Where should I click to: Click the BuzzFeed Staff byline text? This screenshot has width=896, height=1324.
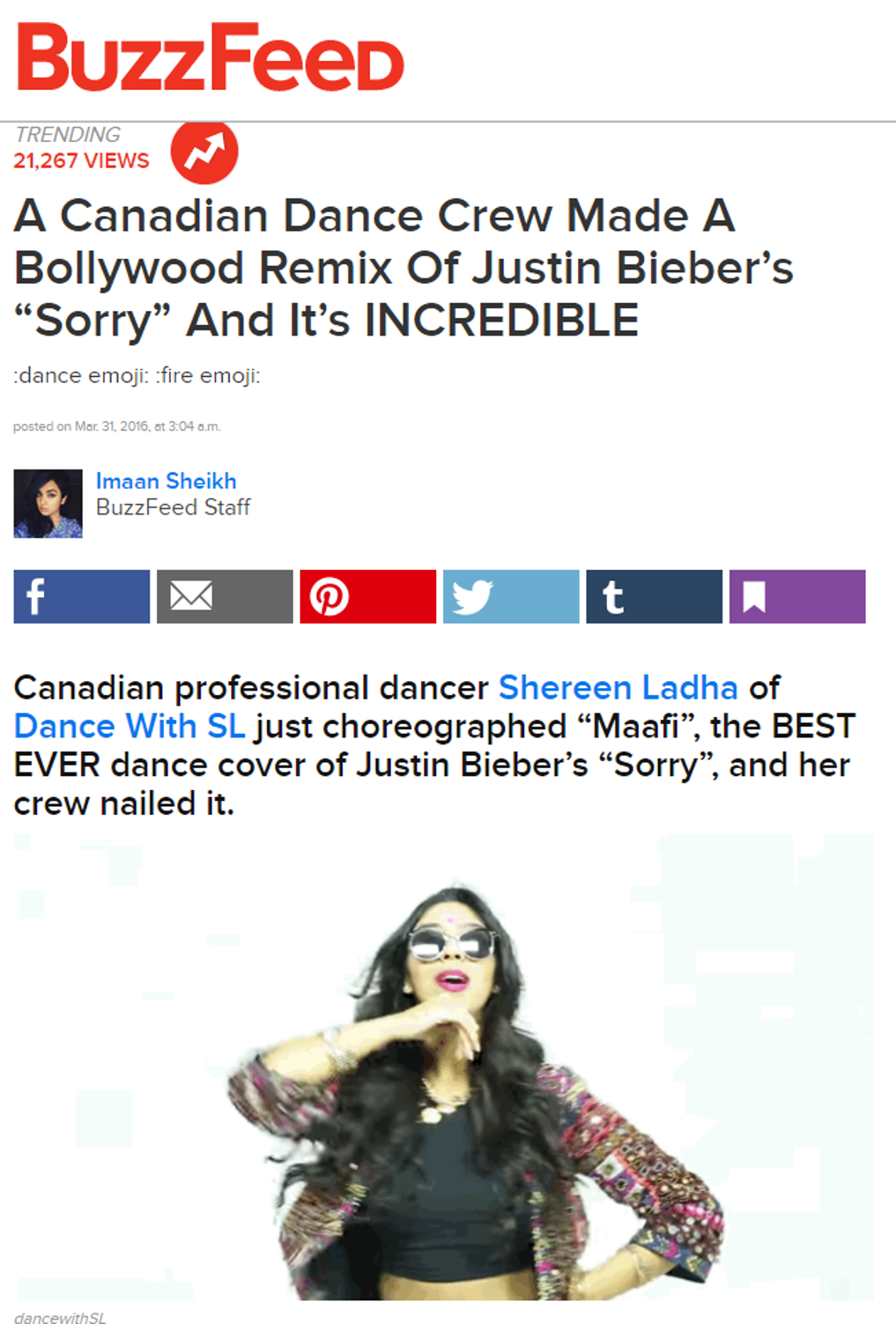click(174, 507)
